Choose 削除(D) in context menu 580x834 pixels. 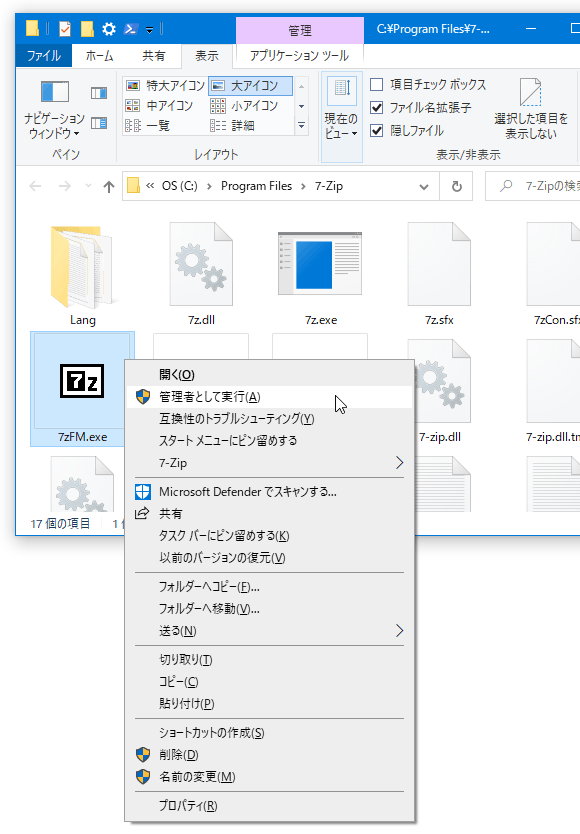pos(270,755)
